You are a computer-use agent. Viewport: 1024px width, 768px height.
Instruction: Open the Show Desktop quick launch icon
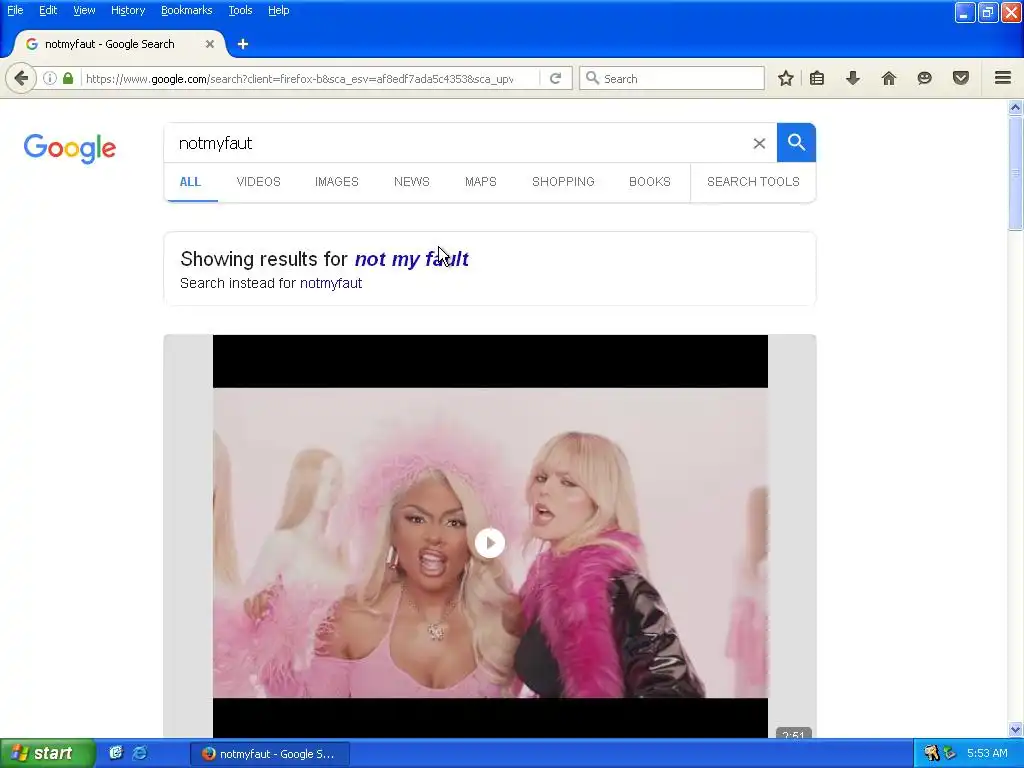[x=116, y=753]
